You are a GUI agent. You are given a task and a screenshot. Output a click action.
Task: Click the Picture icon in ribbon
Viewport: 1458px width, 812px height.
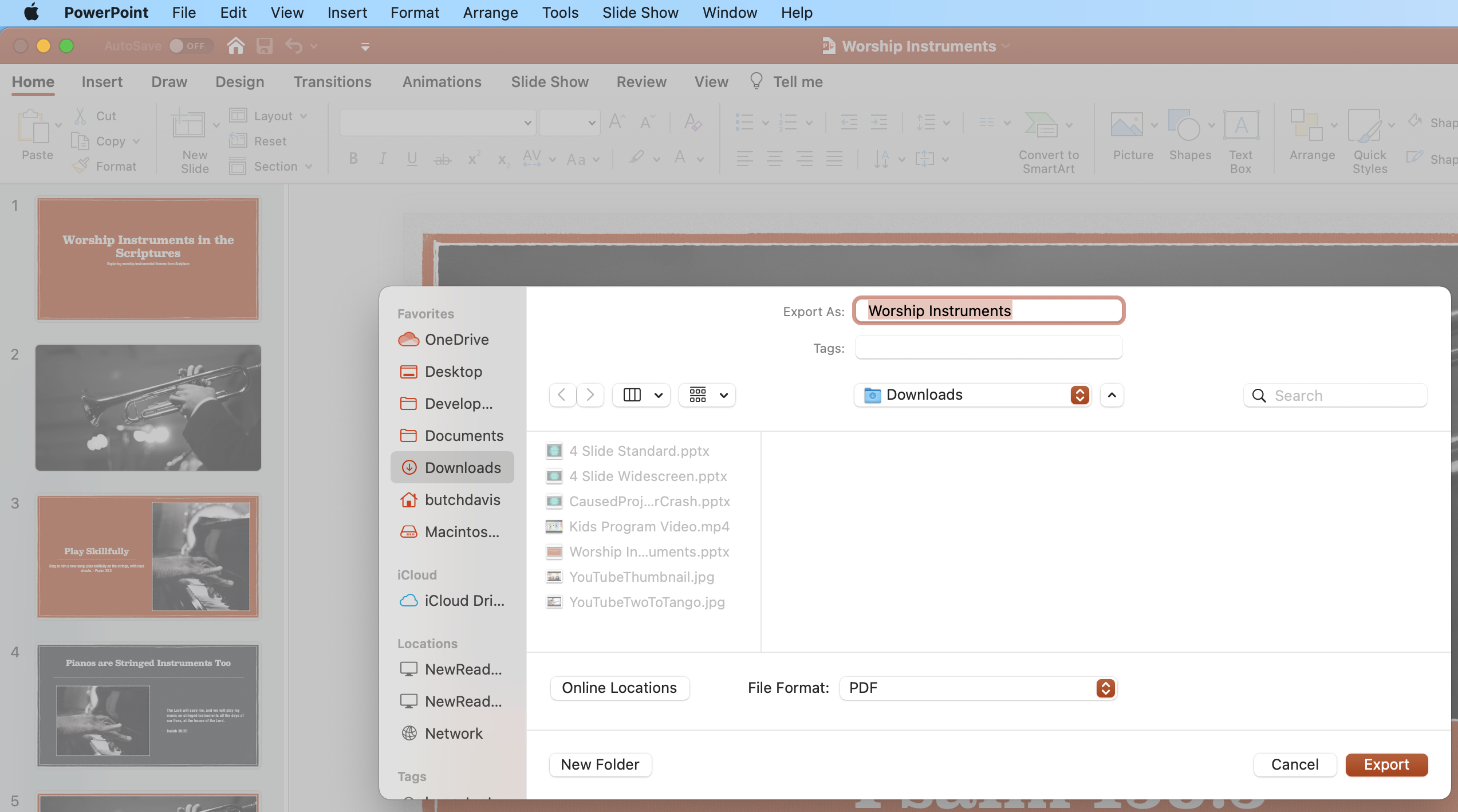point(1126,124)
